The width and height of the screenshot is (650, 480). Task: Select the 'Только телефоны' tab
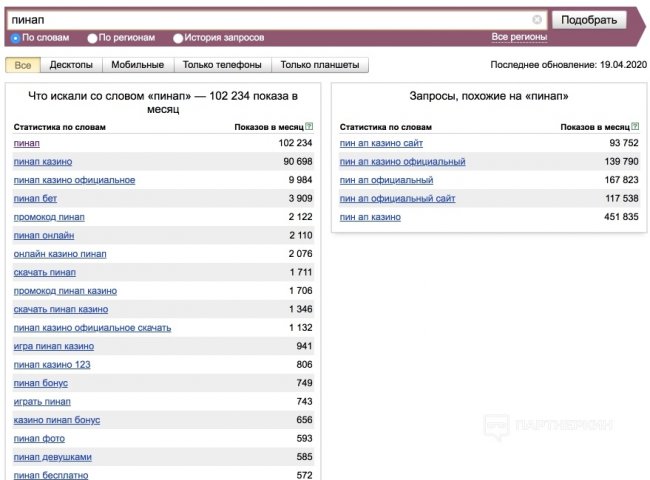tap(222, 65)
